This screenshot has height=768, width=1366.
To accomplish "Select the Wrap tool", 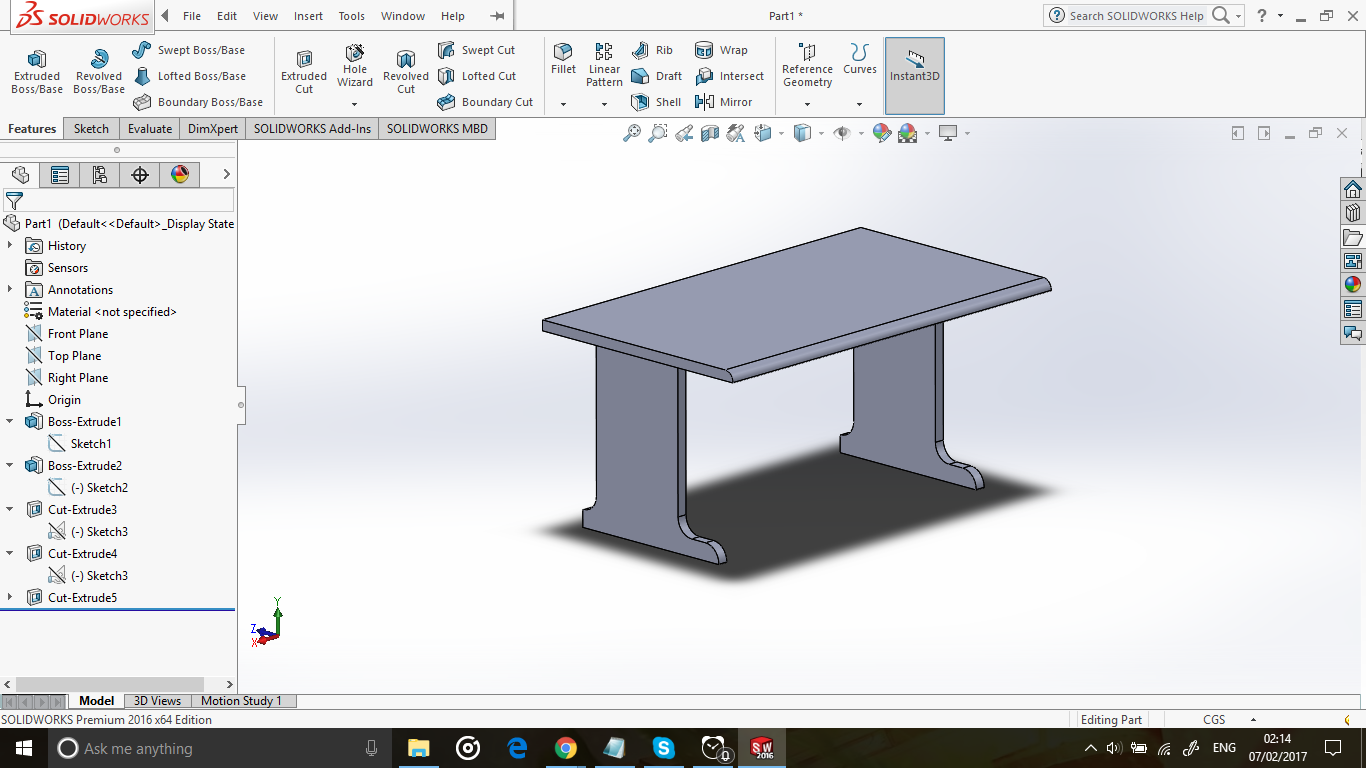I will point(721,50).
